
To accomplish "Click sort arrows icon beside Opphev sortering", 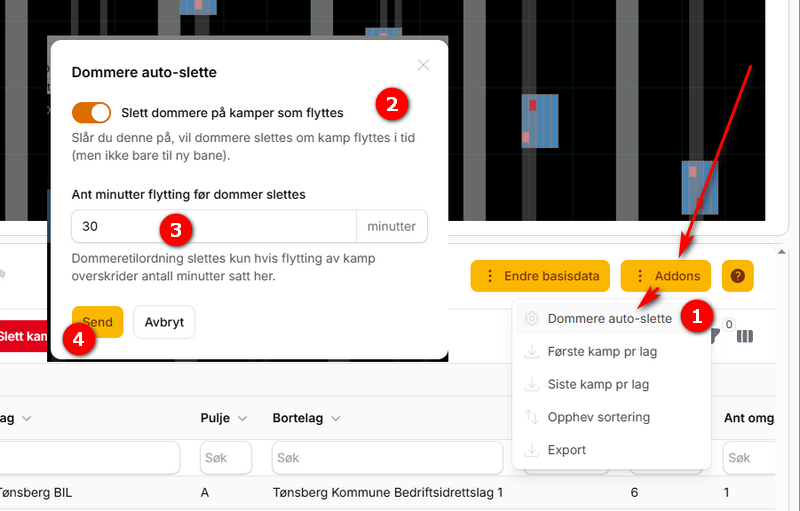I will pyautogui.click(x=532, y=417).
